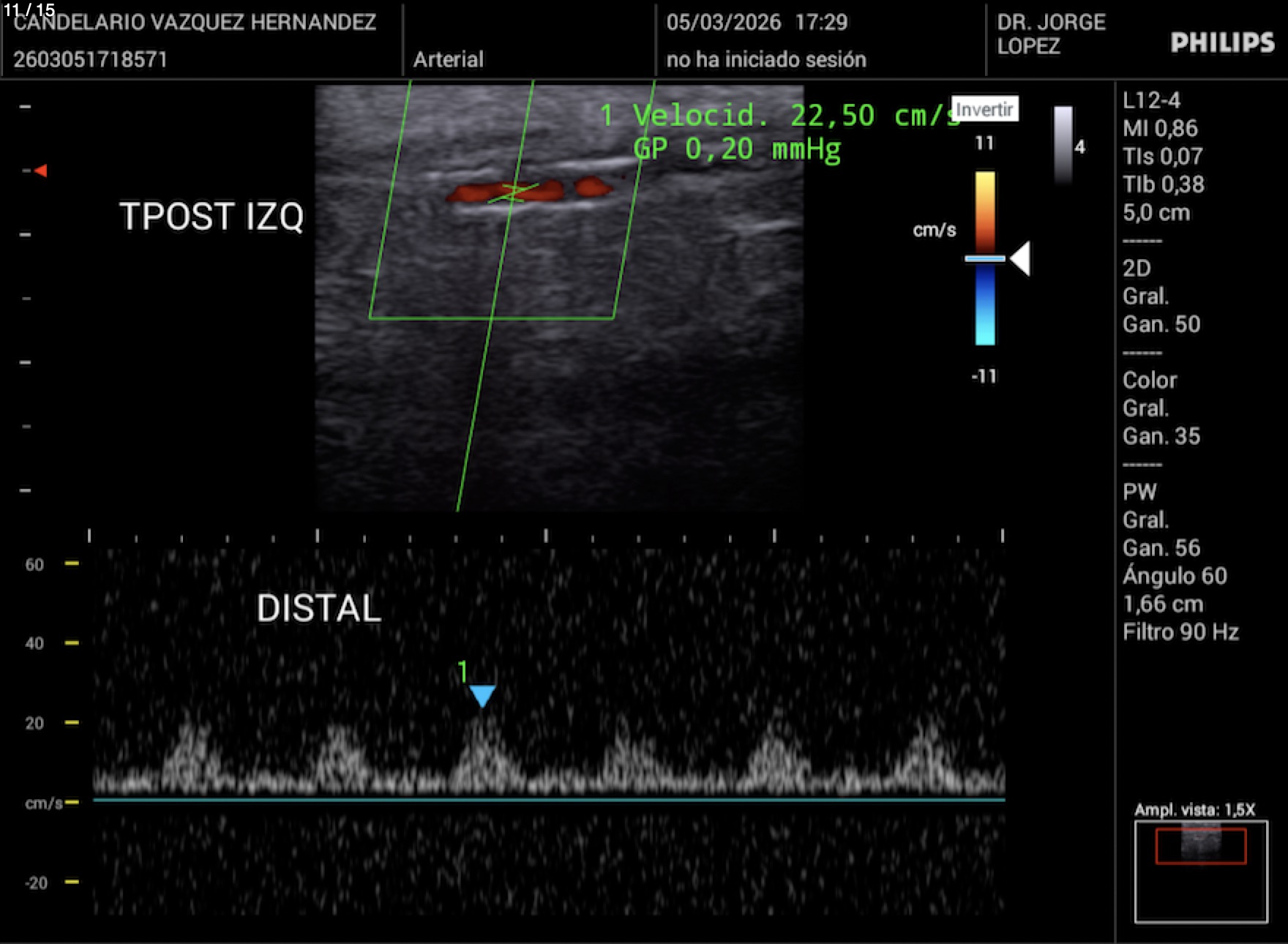The height and width of the screenshot is (944, 1288).
Task: Click the Color Gan. 35 setting
Action: [1161, 436]
